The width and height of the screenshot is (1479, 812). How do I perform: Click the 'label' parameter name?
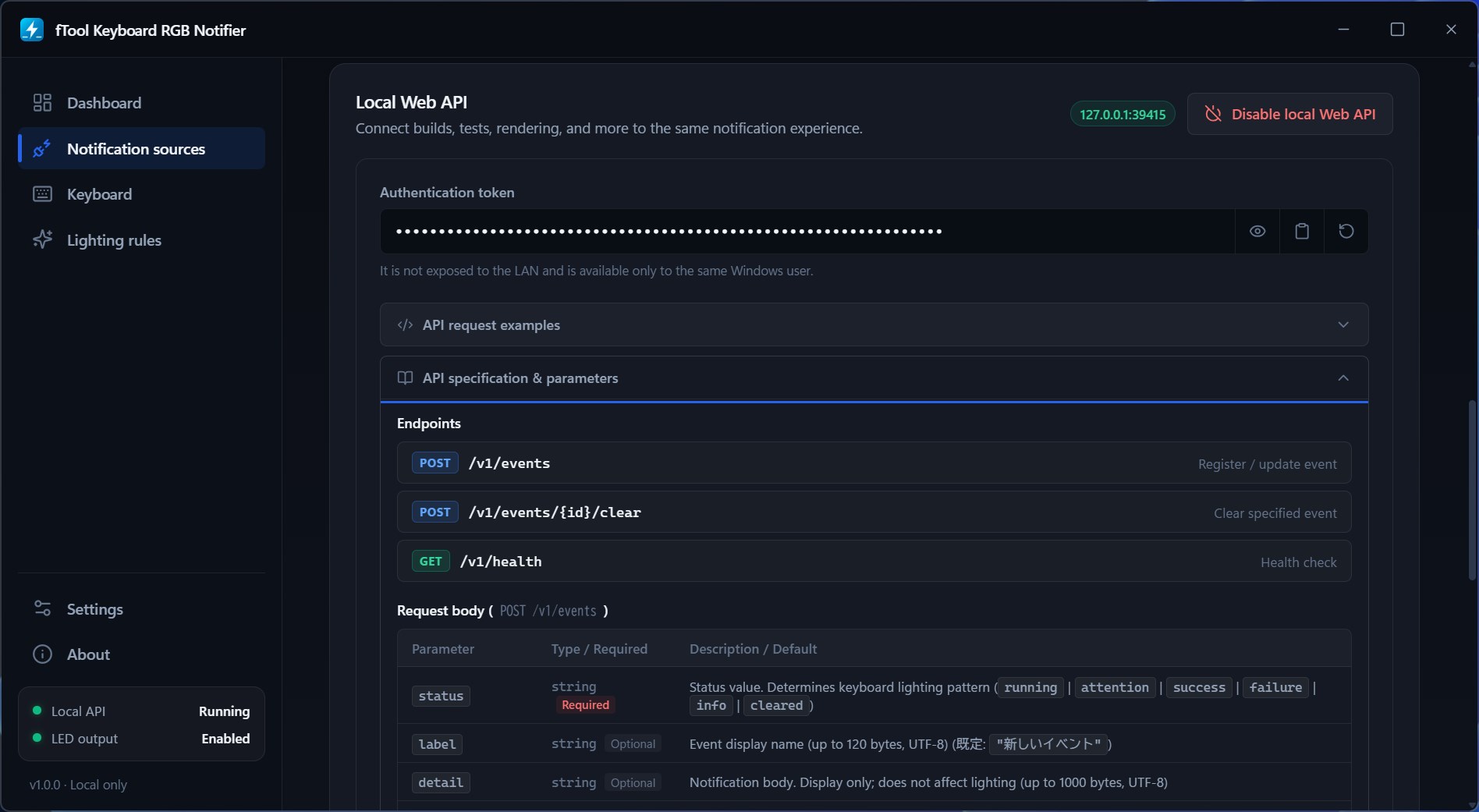(x=437, y=744)
